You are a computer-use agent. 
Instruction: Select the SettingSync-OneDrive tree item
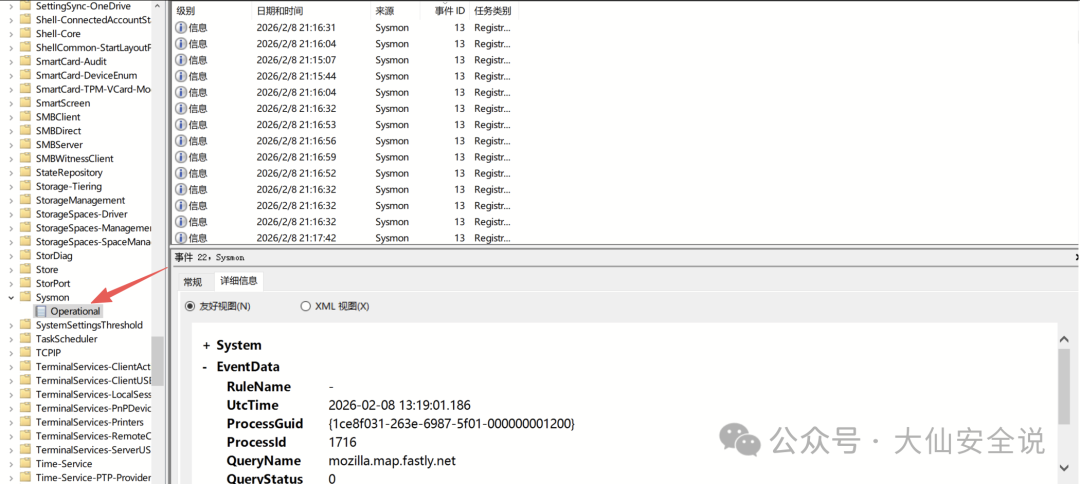(83, 6)
